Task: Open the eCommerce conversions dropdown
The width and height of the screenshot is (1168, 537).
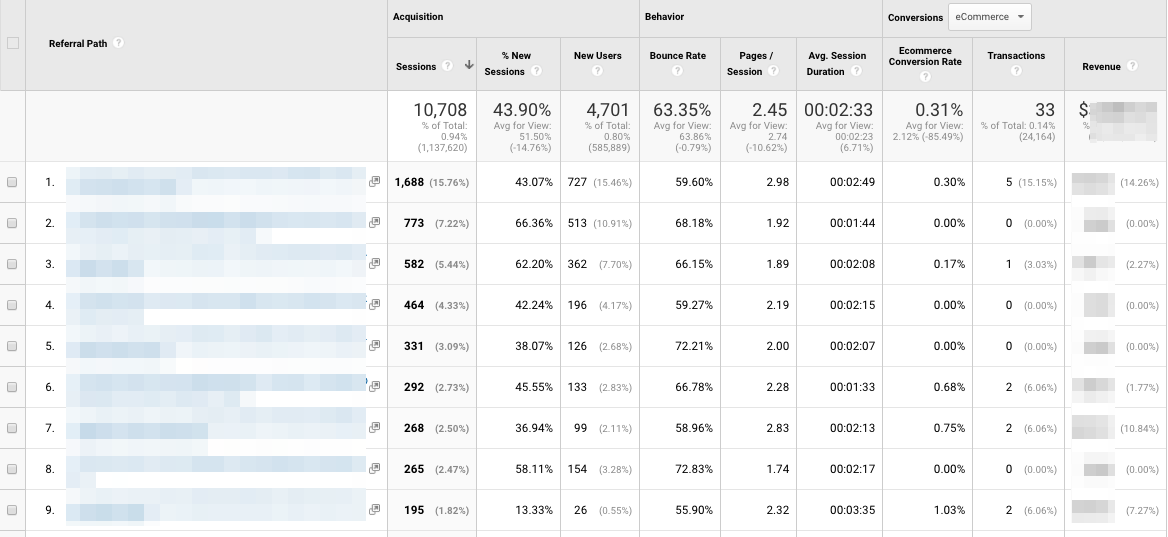Action: tap(990, 17)
